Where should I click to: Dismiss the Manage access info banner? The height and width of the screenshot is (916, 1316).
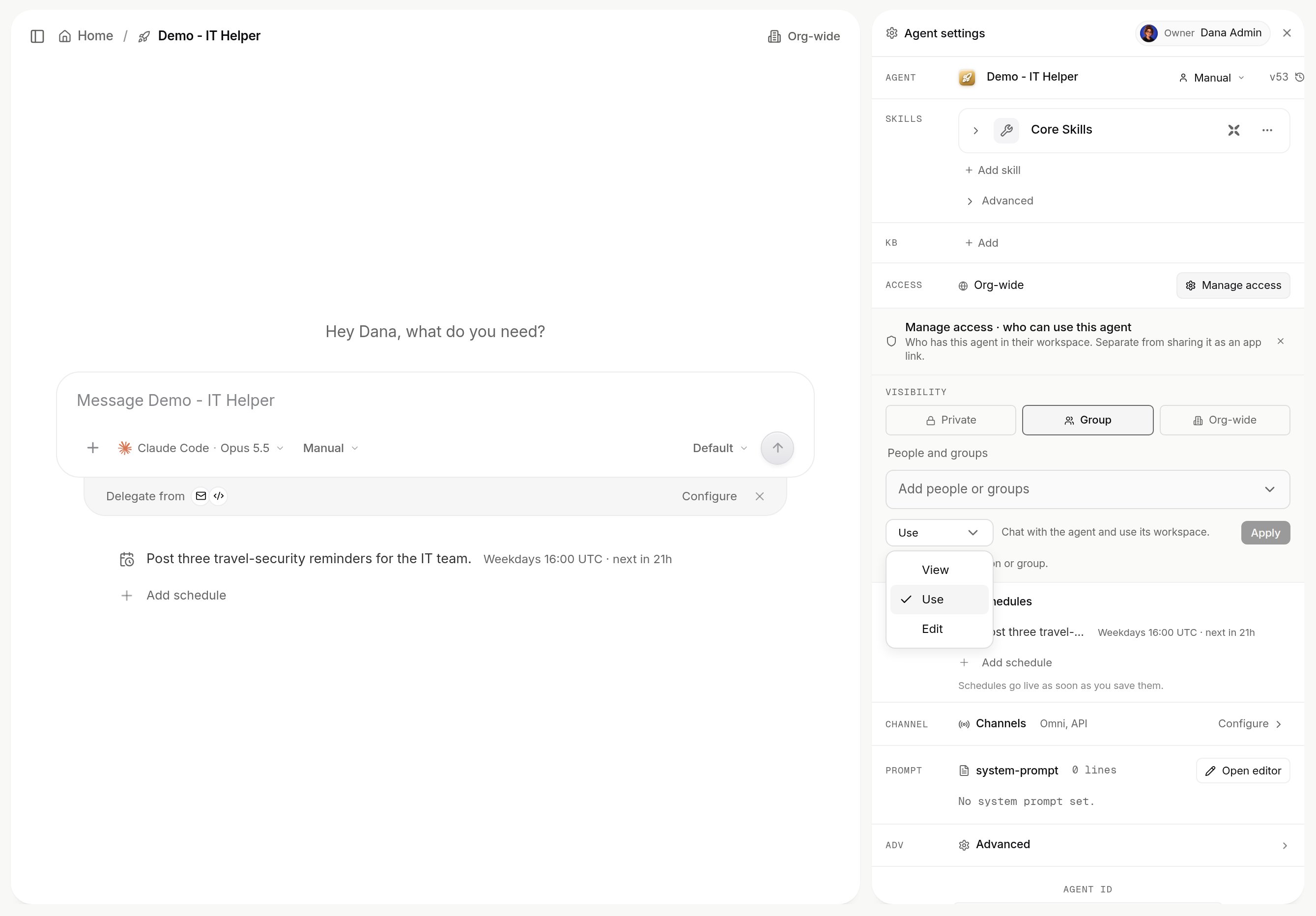tap(1281, 342)
